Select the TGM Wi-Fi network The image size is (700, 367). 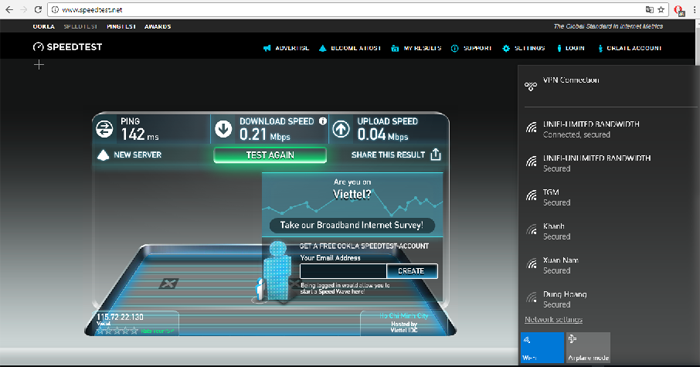point(608,197)
